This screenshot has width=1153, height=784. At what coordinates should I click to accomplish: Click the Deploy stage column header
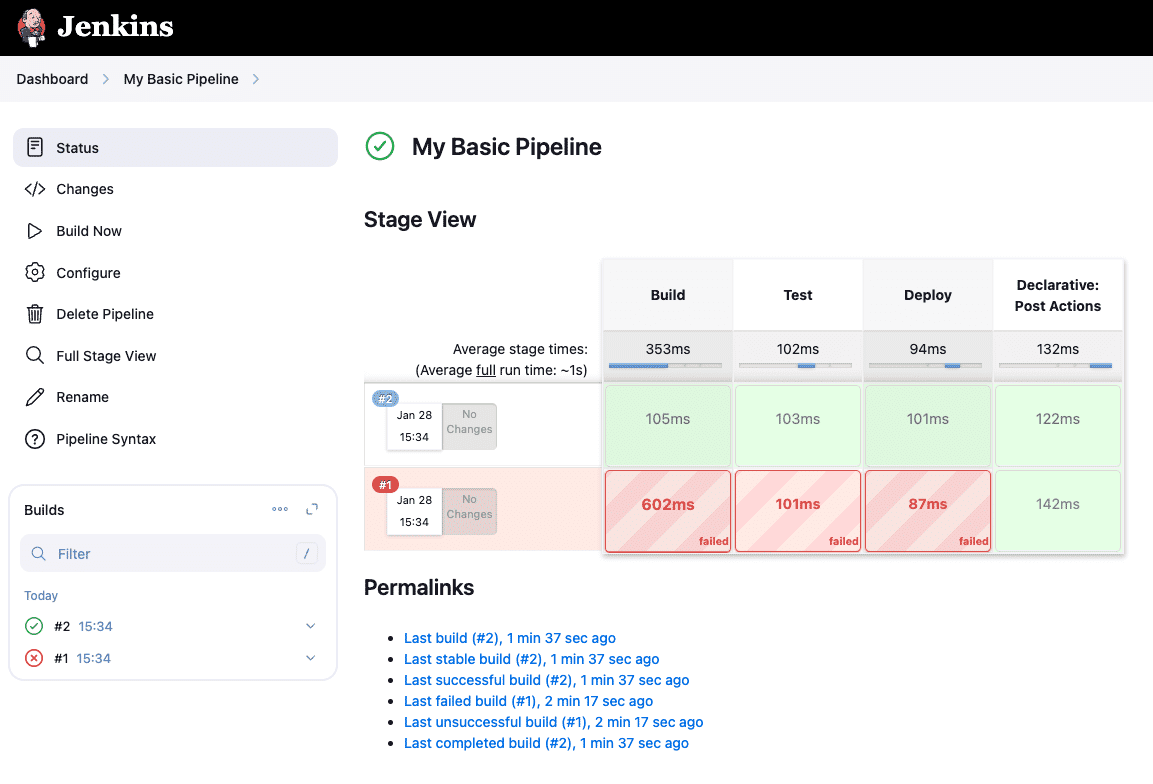(x=928, y=295)
